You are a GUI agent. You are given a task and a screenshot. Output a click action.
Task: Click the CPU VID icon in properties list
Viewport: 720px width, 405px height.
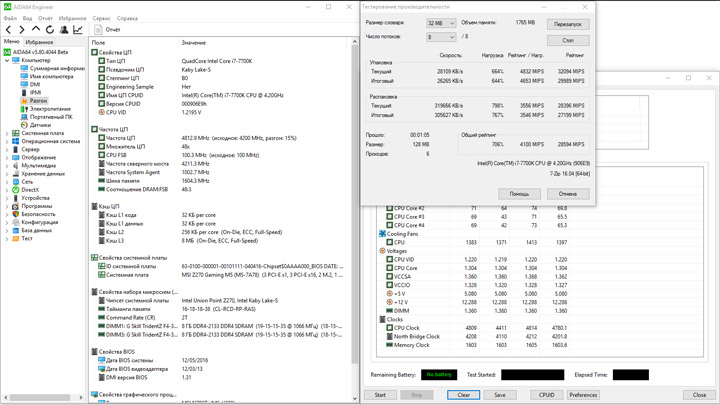pyautogui.click(x=101, y=112)
